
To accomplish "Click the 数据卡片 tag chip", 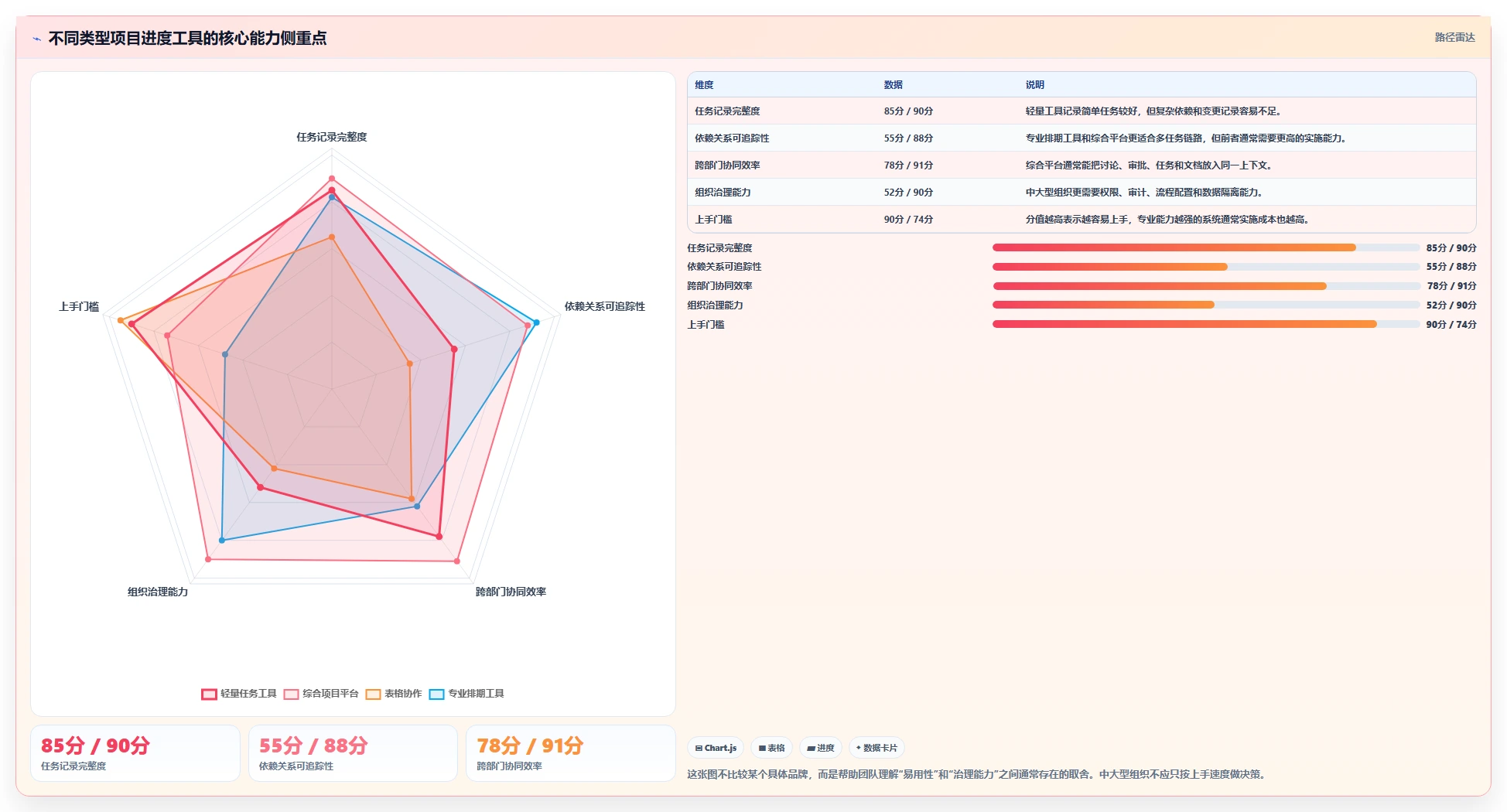I will (877, 748).
